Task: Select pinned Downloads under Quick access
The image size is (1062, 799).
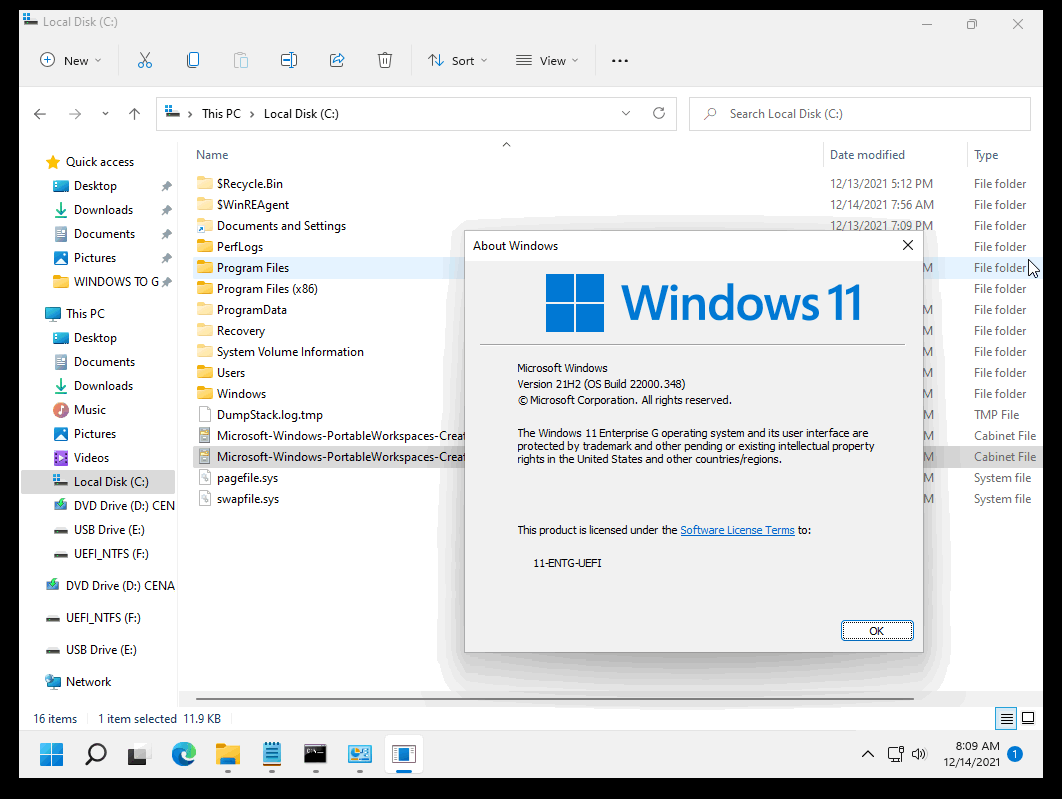Action: [x=103, y=210]
